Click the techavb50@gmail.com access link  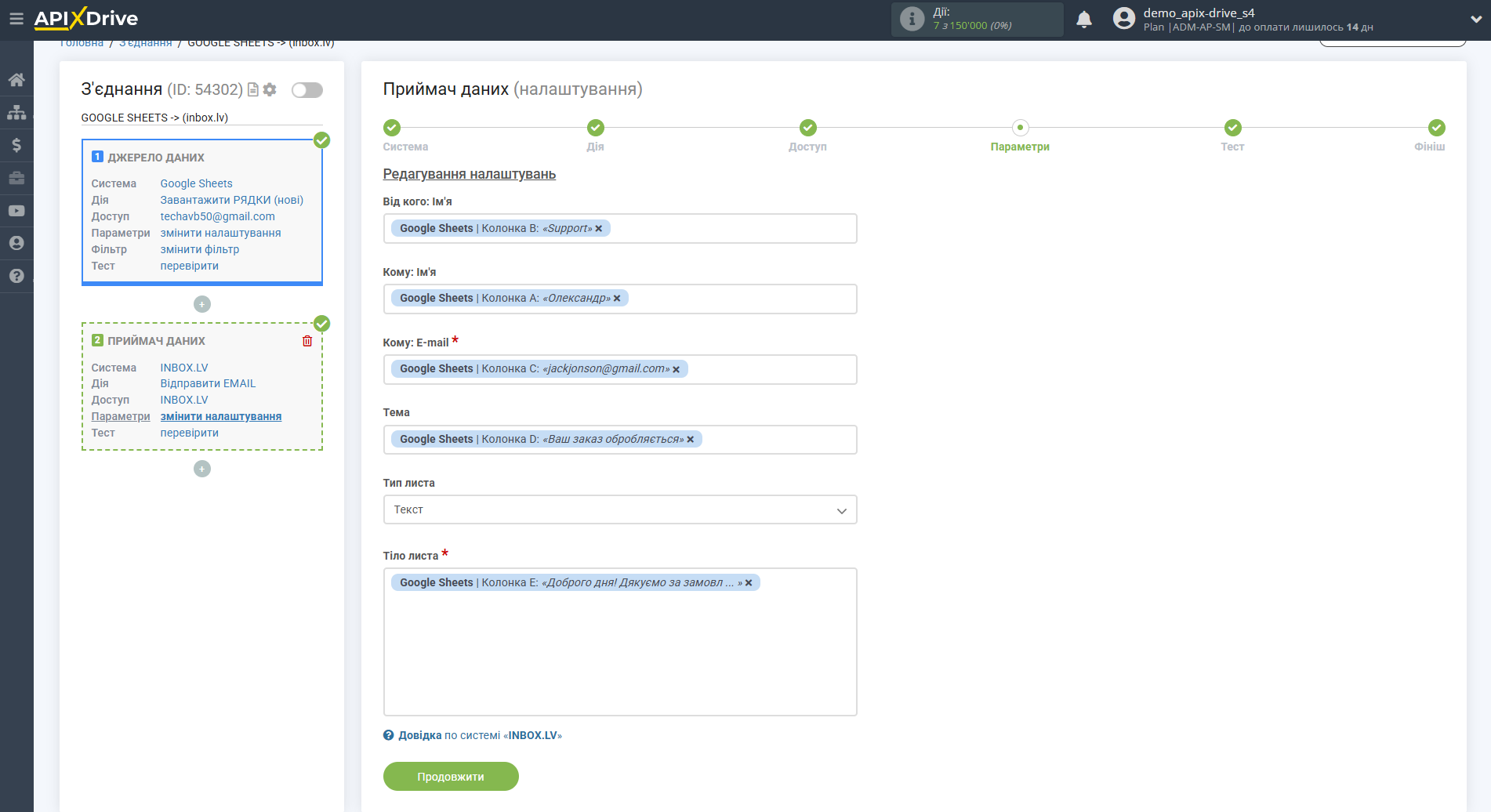[x=218, y=216]
